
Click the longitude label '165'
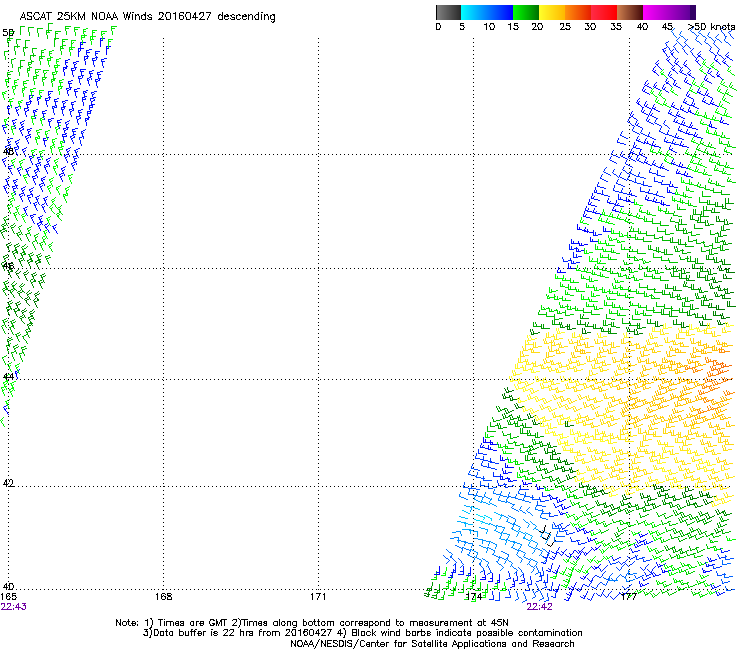coord(8,597)
